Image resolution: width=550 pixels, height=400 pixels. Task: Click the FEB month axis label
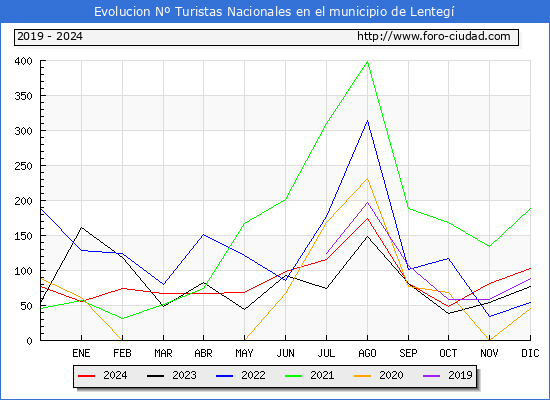(x=122, y=353)
